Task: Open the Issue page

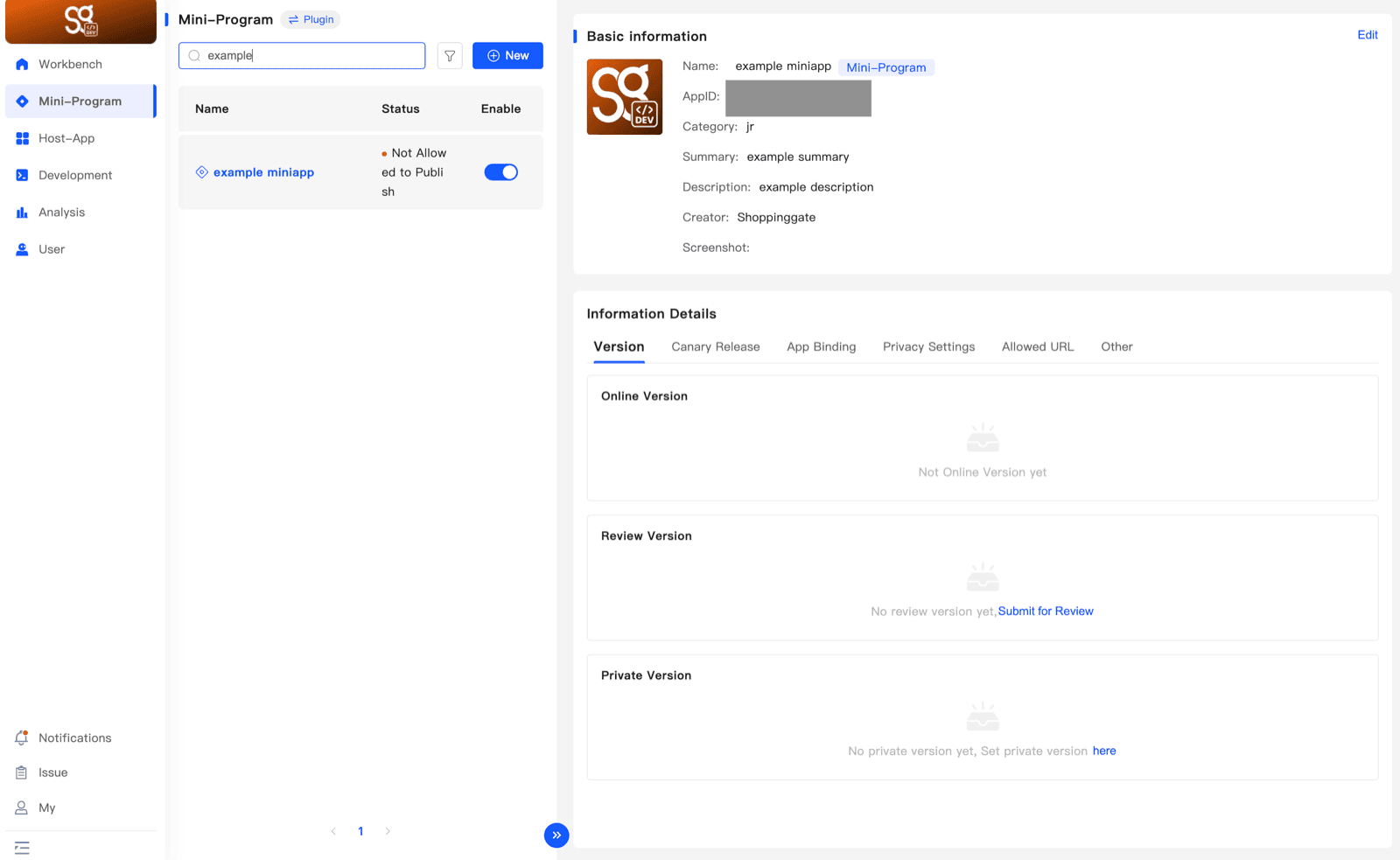Action: click(52, 773)
